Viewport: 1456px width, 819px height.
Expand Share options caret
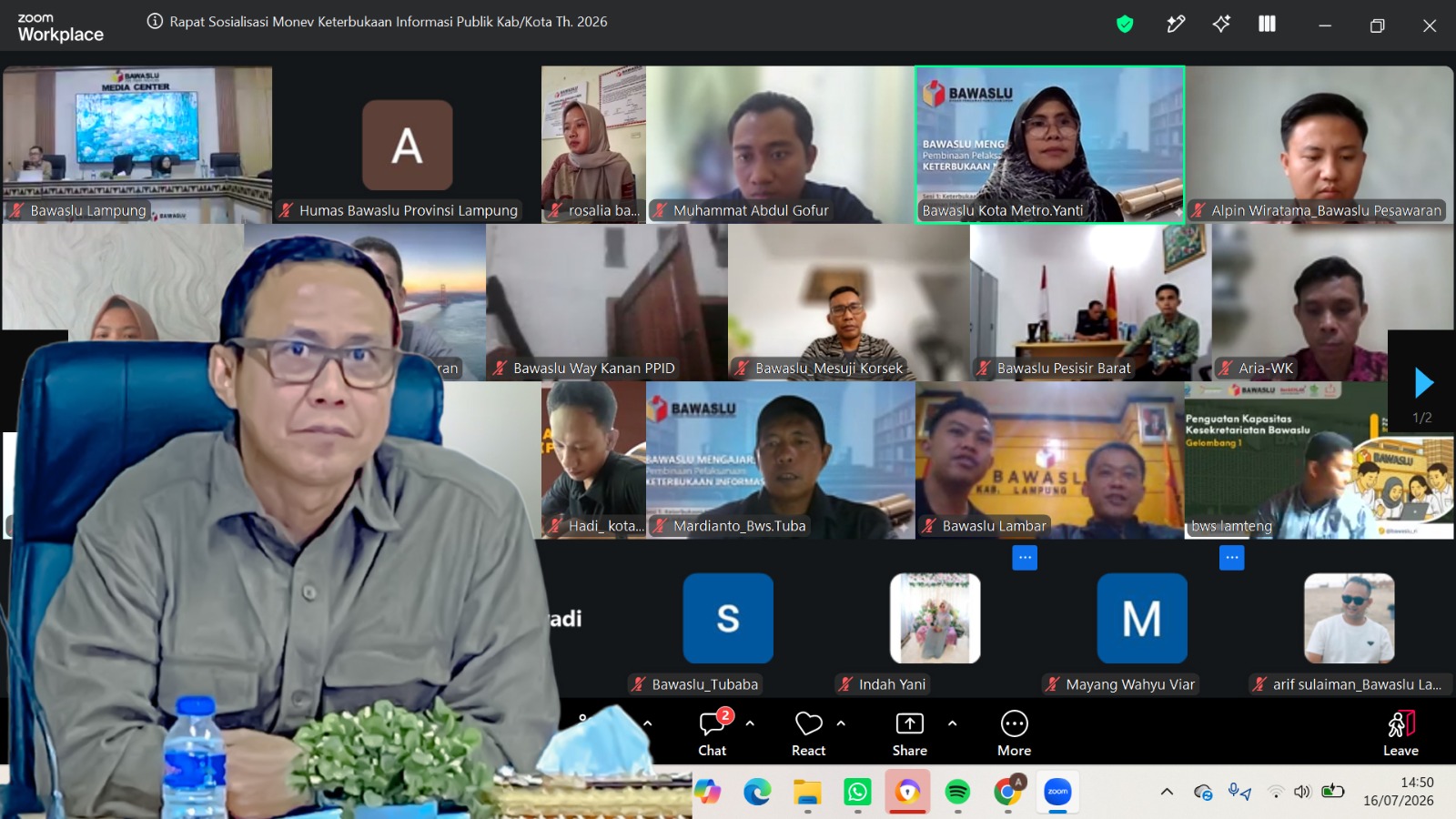pos(952,723)
